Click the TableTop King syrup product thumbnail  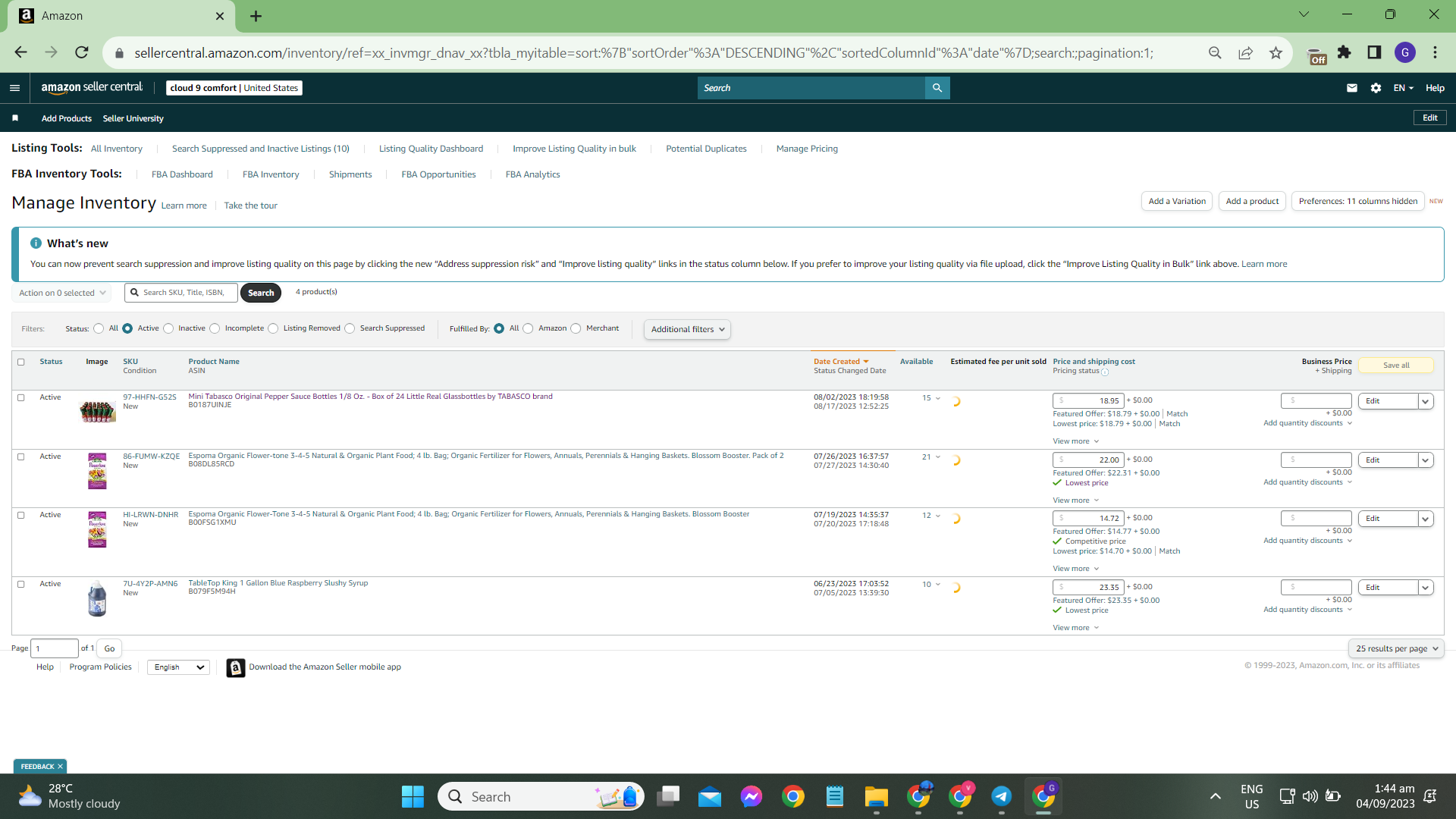click(97, 598)
